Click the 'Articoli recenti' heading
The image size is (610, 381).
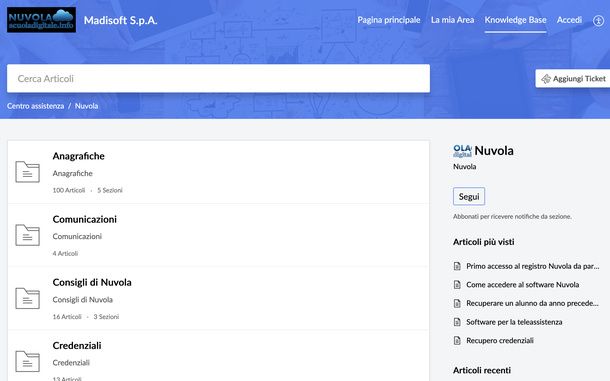tap(482, 370)
